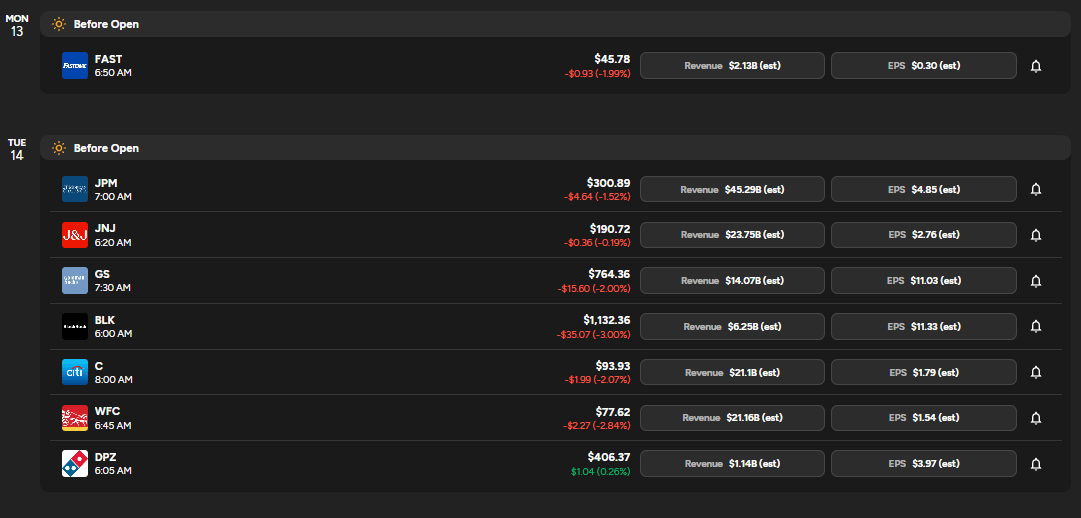This screenshot has height=518, width=1081.
Task: Set notification bell for GS earnings
Action: coord(1035,281)
